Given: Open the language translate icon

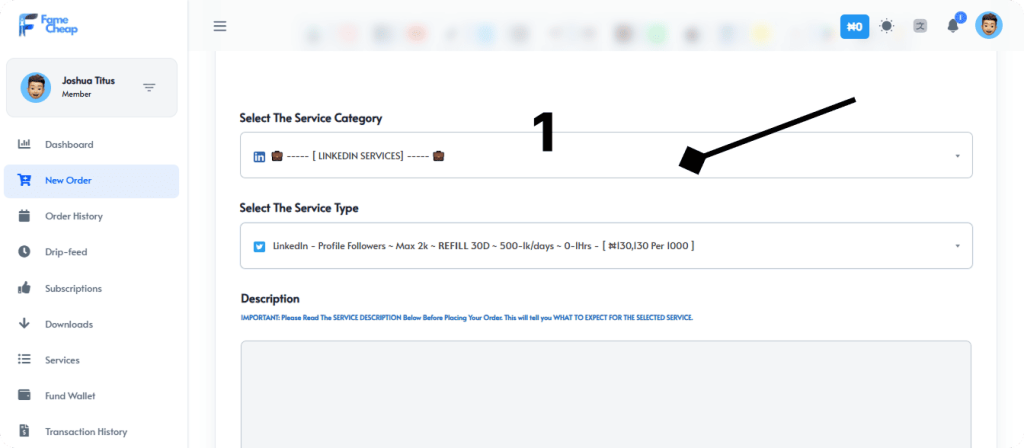Looking at the screenshot, I should (920, 26).
